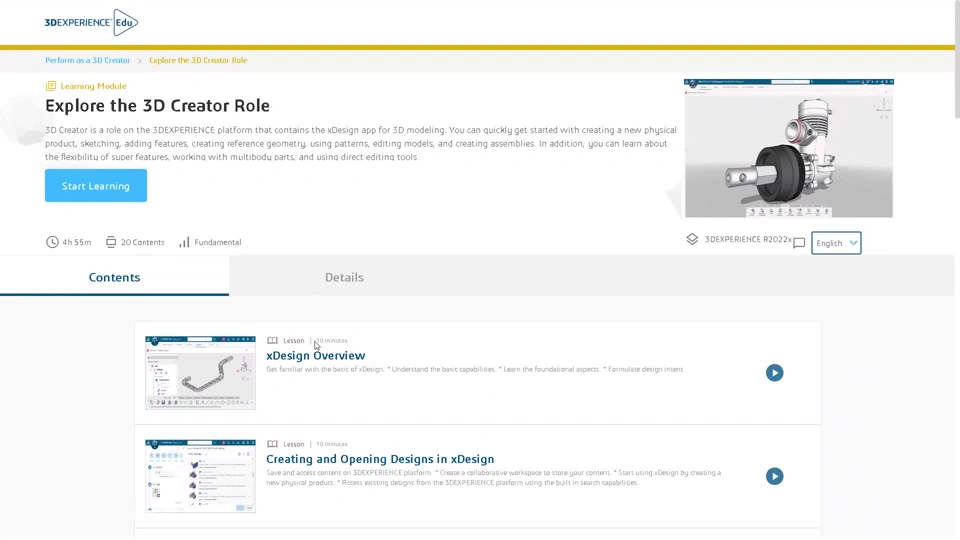
Task: Click the 3DEXPERIENCE R2022x layers icon
Action: click(x=692, y=239)
